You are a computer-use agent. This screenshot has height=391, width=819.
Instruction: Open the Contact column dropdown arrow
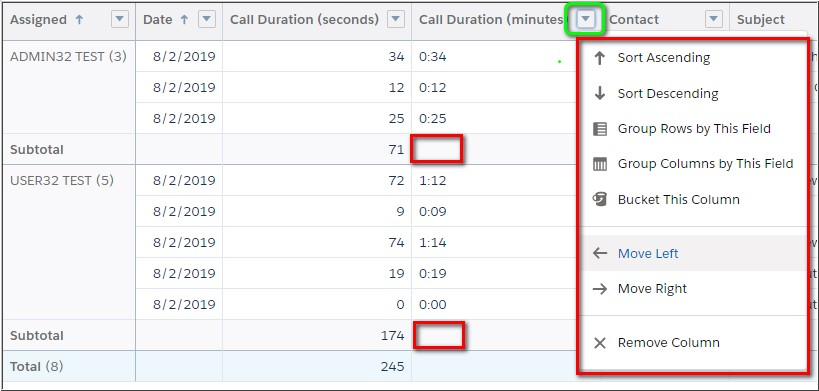[713, 20]
